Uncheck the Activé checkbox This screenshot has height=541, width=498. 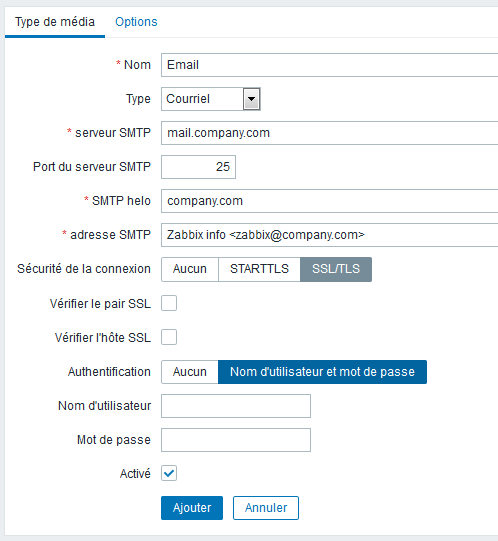tap(169, 473)
